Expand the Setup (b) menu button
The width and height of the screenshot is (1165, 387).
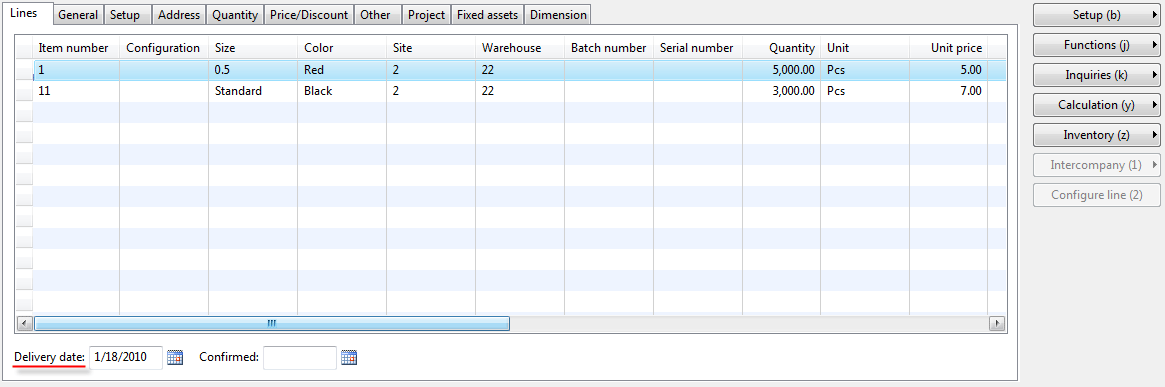coord(1097,15)
